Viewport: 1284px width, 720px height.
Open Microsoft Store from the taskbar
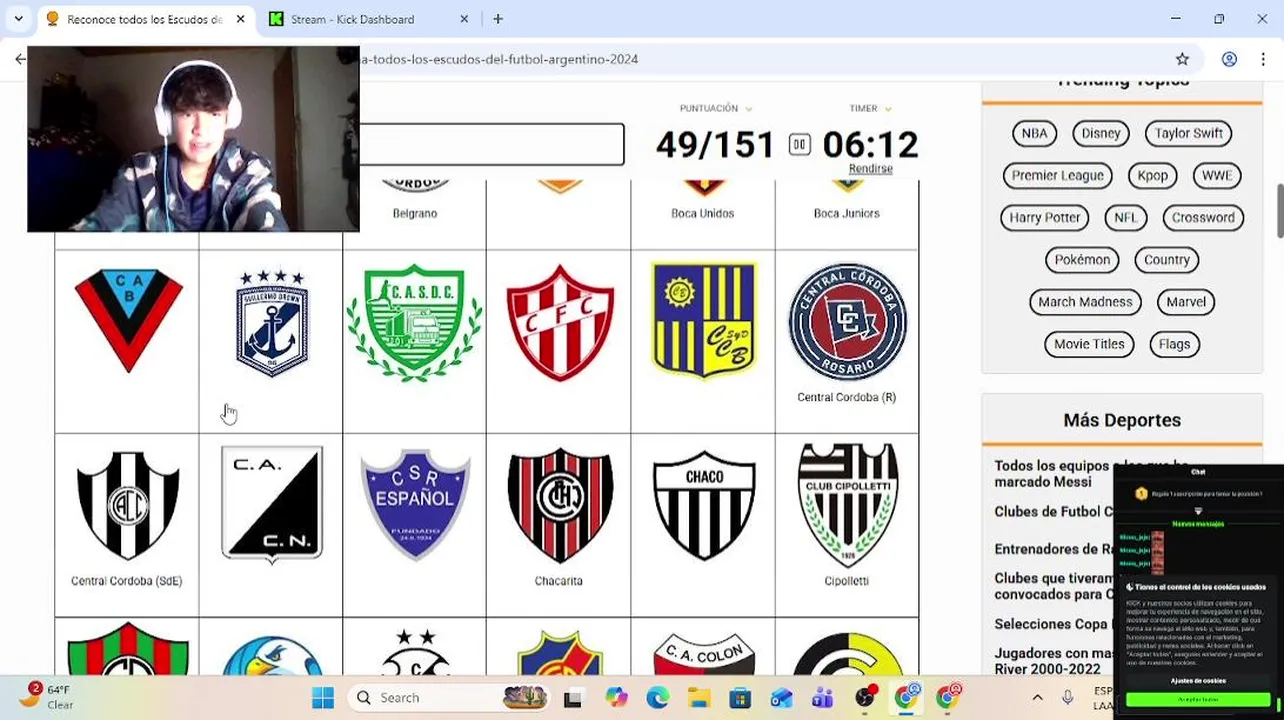(740, 697)
